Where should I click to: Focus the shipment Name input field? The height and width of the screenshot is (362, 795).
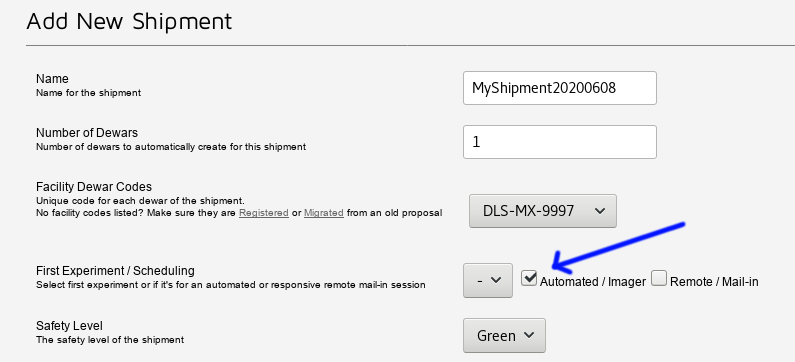tap(560, 88)
